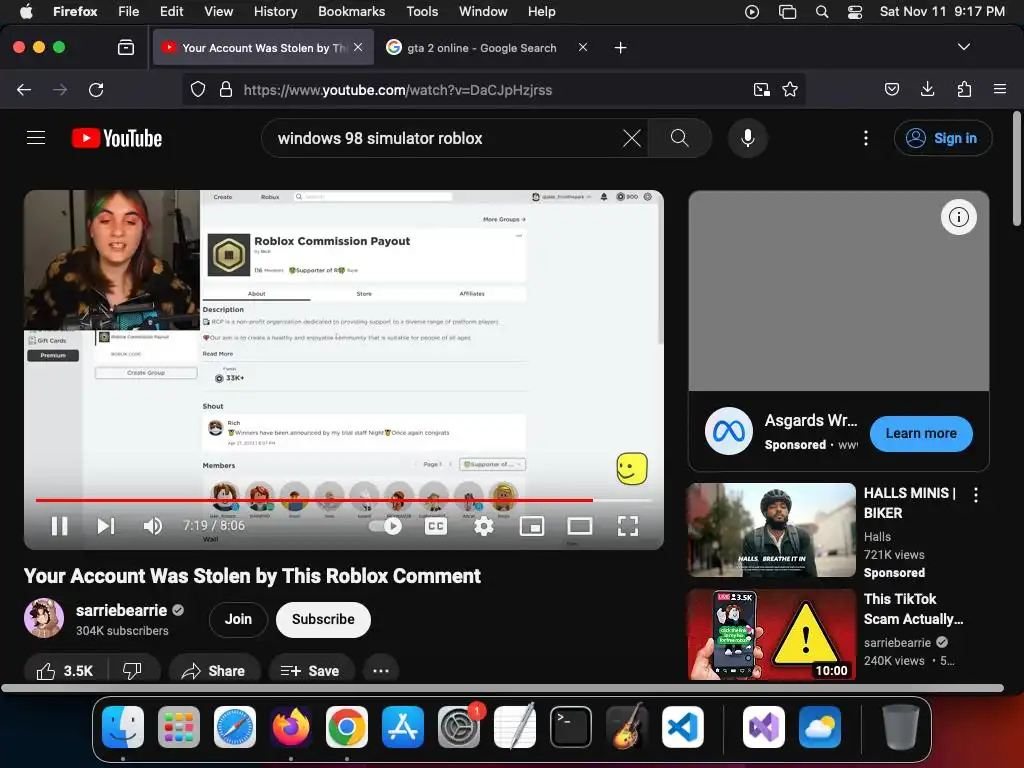The image size is (1024, 768).
Task: Open video player settings gear
Action: (x=483, y=526)
